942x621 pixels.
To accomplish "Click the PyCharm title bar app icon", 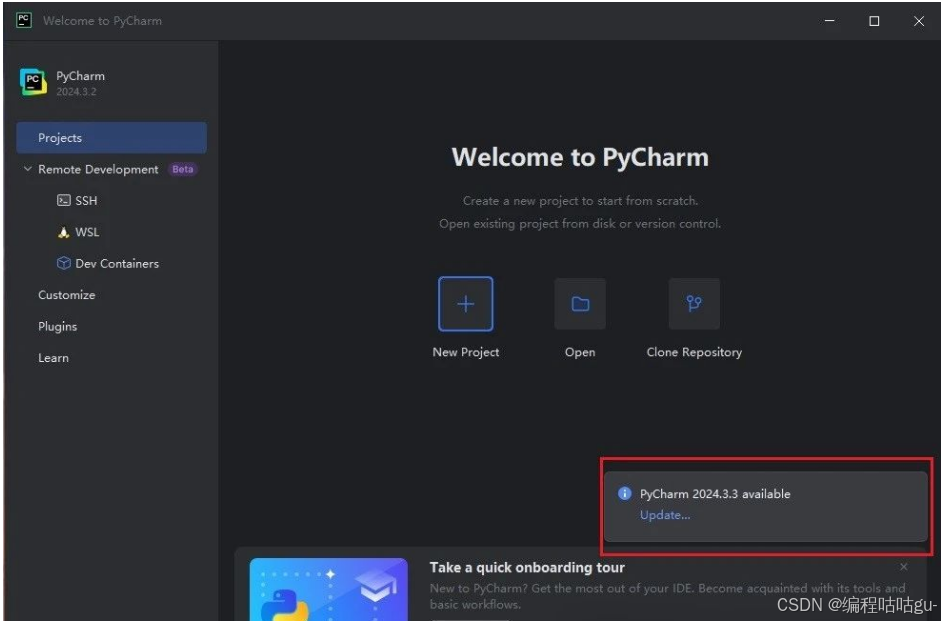I will point(23,20).
